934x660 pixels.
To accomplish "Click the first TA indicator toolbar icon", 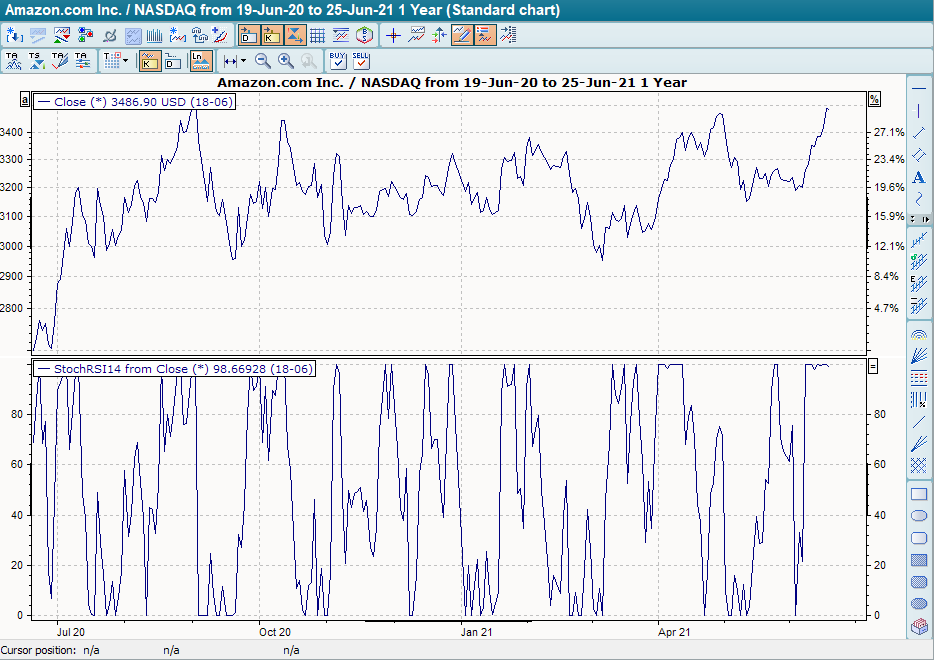I will (13, 61).
